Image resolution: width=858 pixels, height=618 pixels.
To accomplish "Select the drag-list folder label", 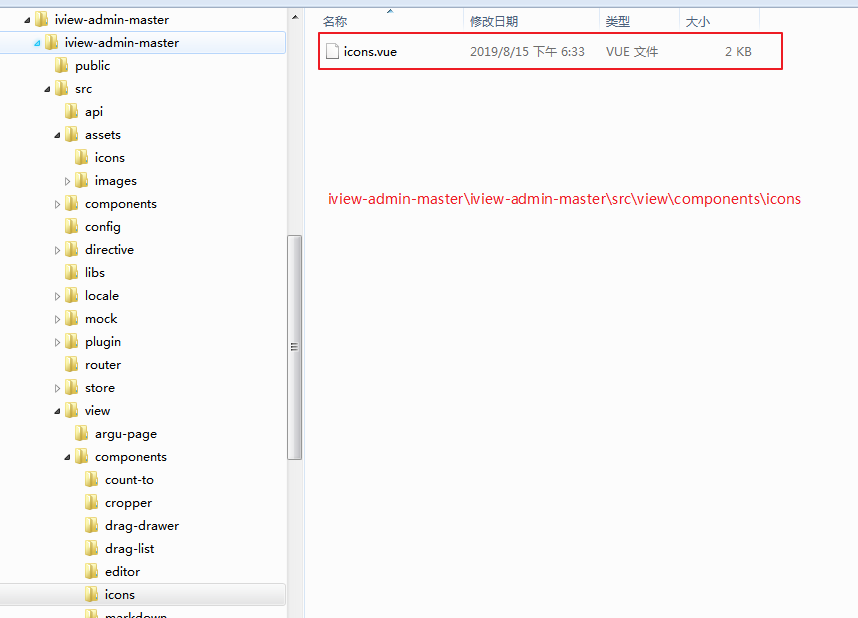I will tap(130, 548).
